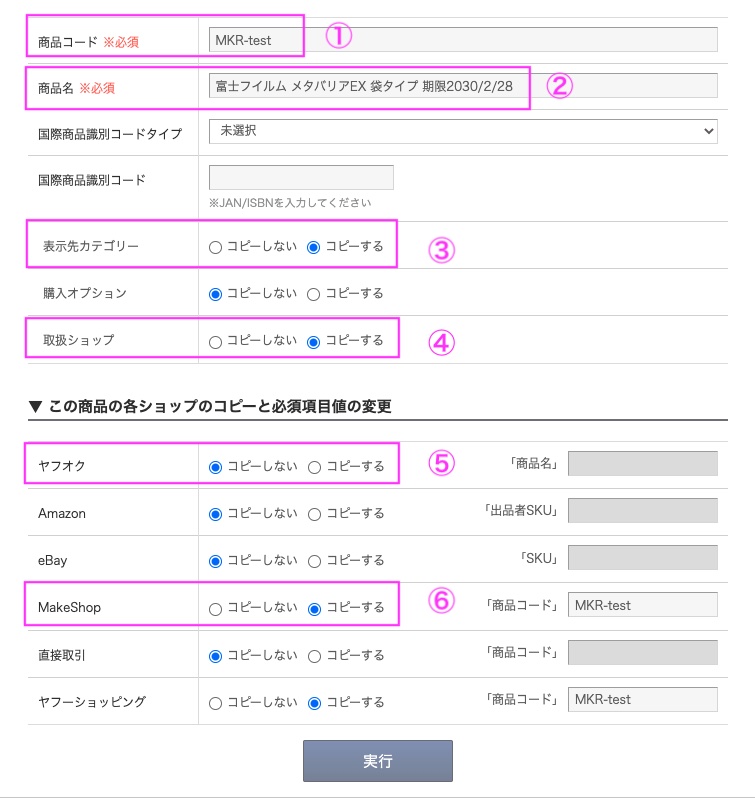Edit MakeShop 商品コード field
This screenshot has width=755, height=798.
pyautogui.click(x=642, y=605)
